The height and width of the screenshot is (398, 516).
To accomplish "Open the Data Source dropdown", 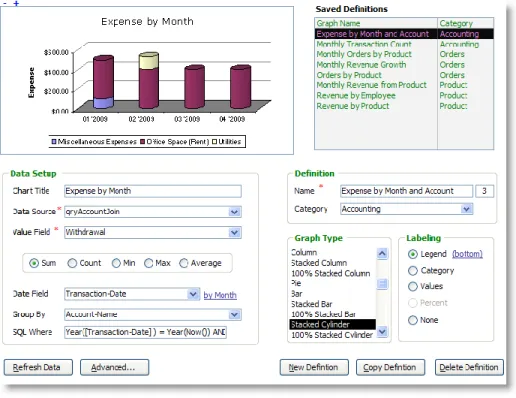I will (234, 212).
